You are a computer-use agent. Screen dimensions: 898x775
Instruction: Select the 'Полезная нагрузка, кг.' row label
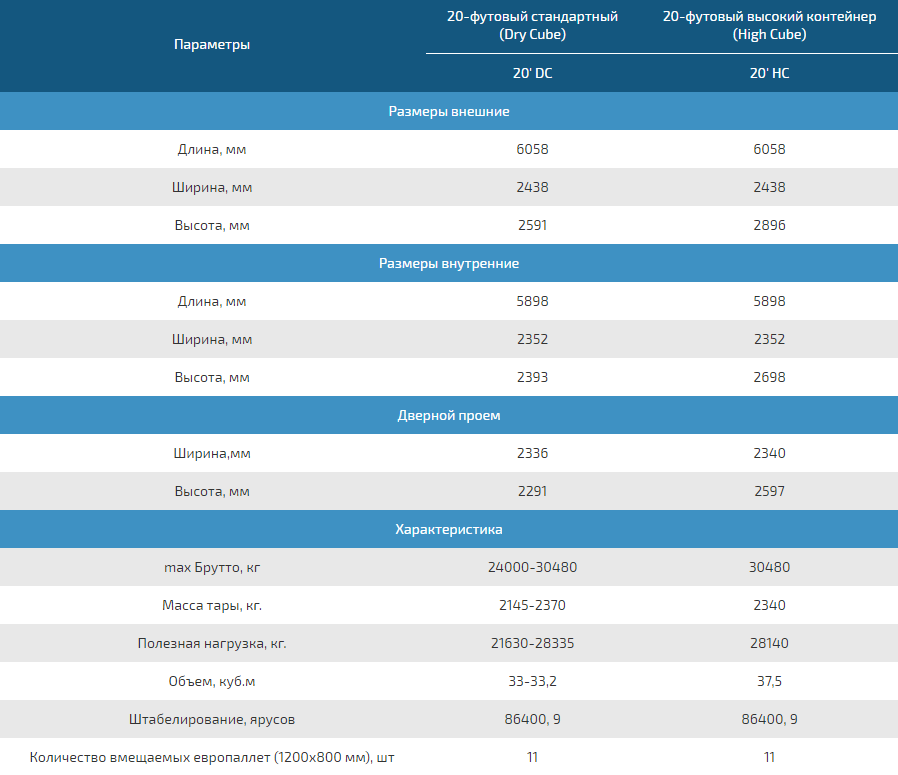[x=212, y=644]
